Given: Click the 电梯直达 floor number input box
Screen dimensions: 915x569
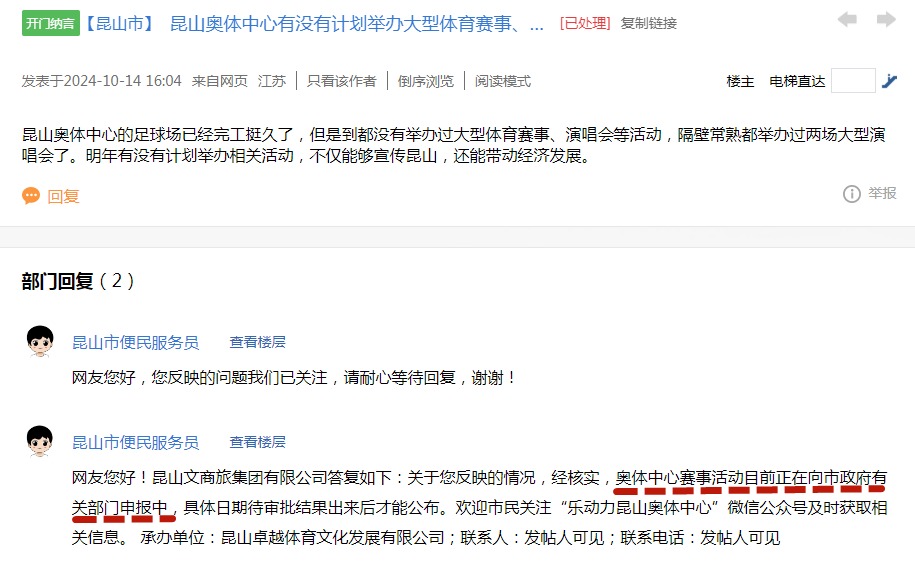Looking at the screenshot, I should click(x=853, y=81).
